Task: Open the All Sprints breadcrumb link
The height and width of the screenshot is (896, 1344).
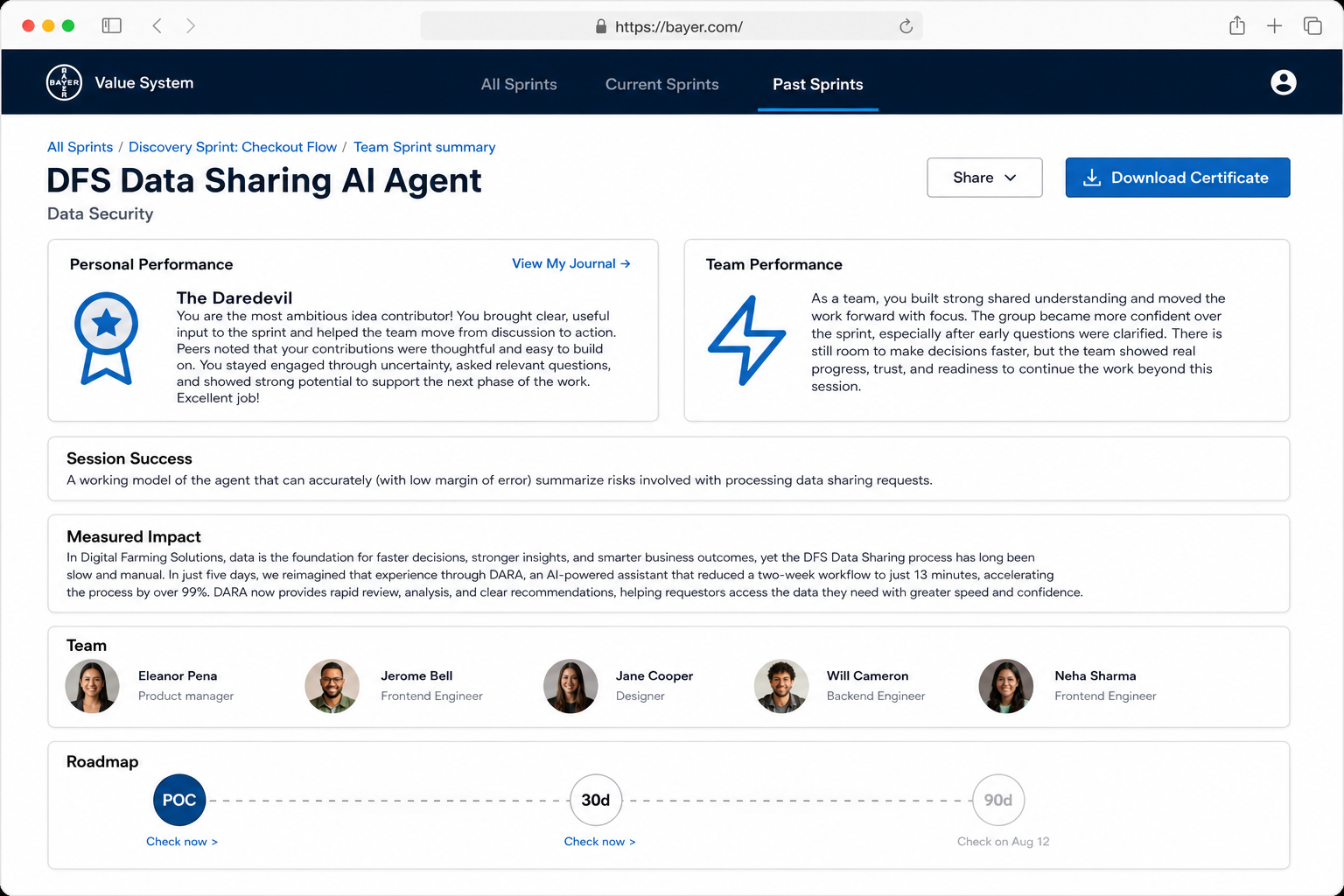Action: (80, 147)
